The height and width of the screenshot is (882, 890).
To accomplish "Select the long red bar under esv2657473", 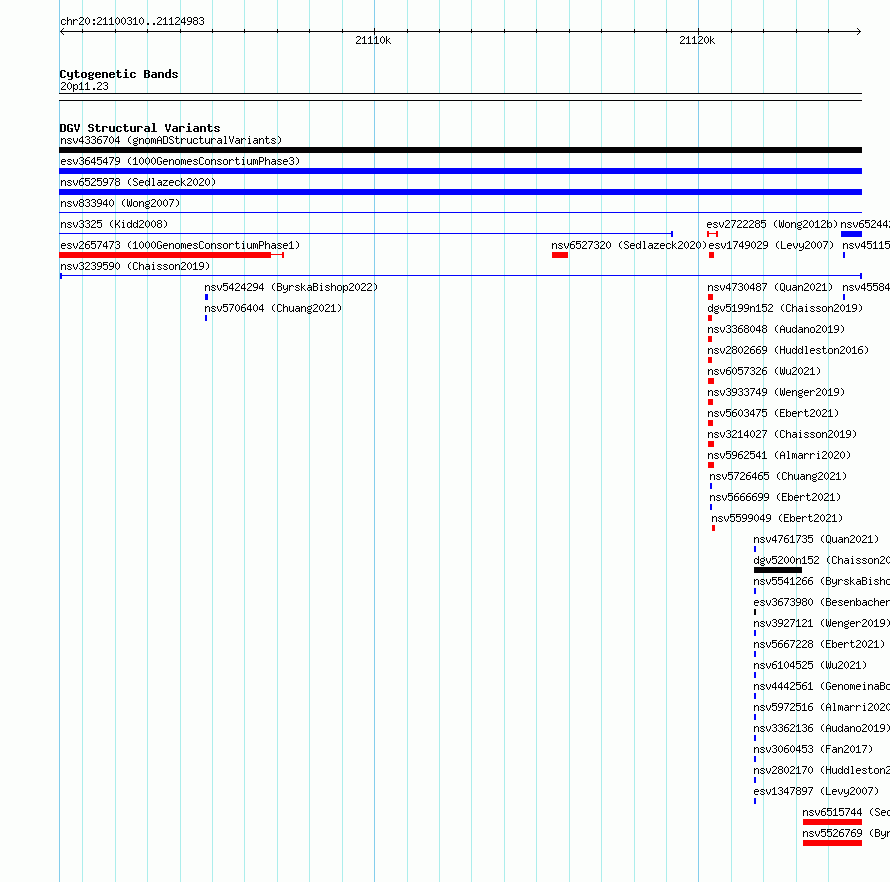I will (165, 255).
